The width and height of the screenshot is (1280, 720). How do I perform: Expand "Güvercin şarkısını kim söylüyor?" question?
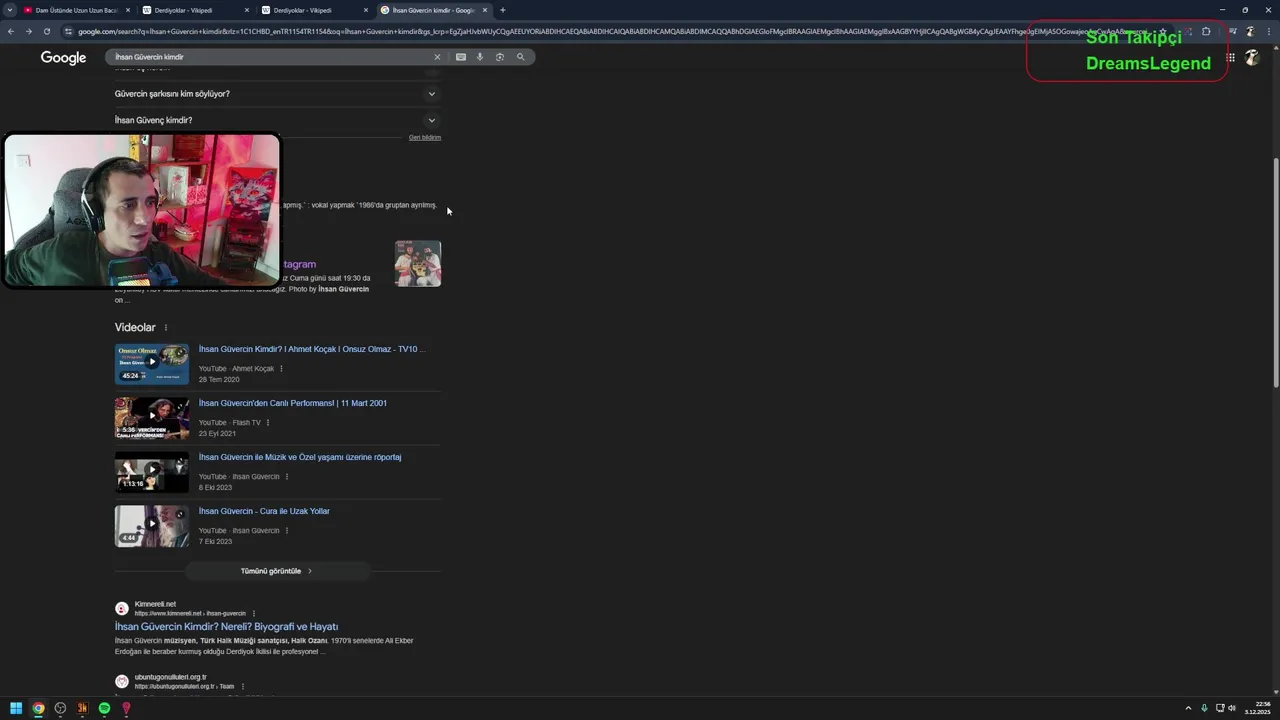click(x=277, y=94)
